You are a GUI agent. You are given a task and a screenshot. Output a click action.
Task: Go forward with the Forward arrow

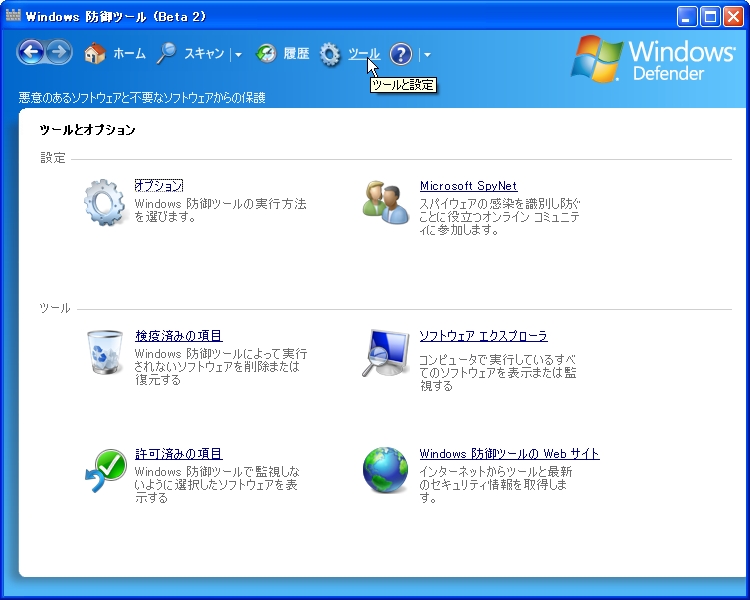(58, 52)
